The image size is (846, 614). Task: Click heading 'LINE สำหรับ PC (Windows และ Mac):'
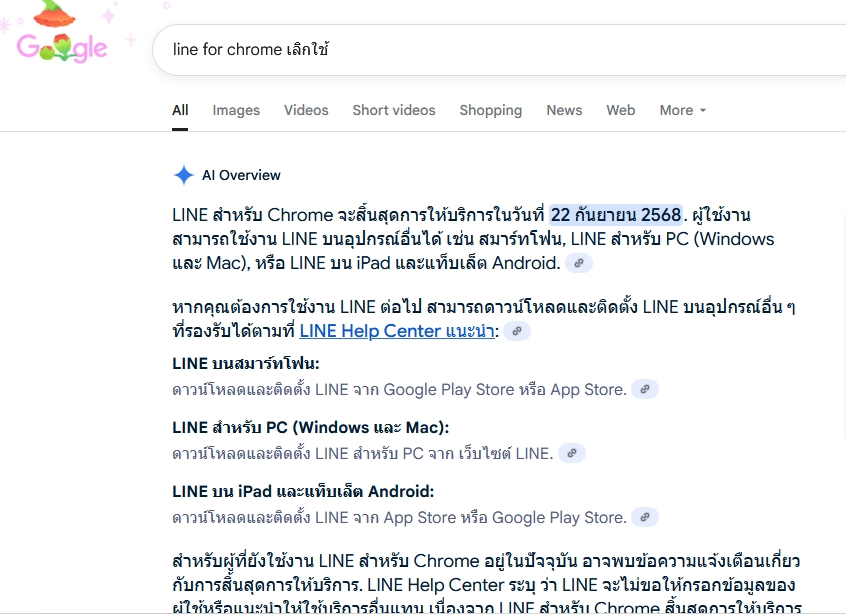pyautogui.click(x=310, y=427)
